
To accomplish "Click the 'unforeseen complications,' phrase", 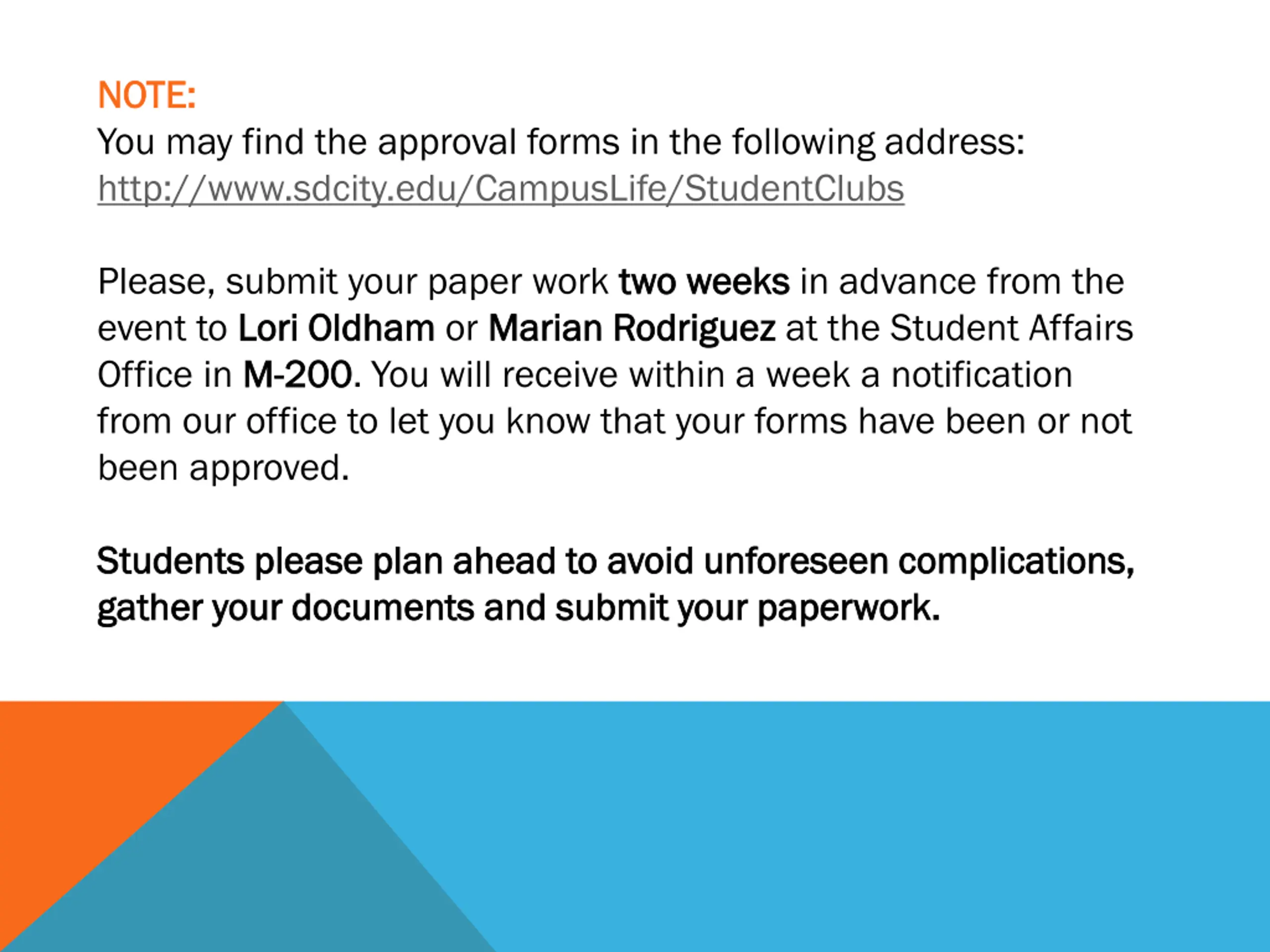I will (919, 561).
